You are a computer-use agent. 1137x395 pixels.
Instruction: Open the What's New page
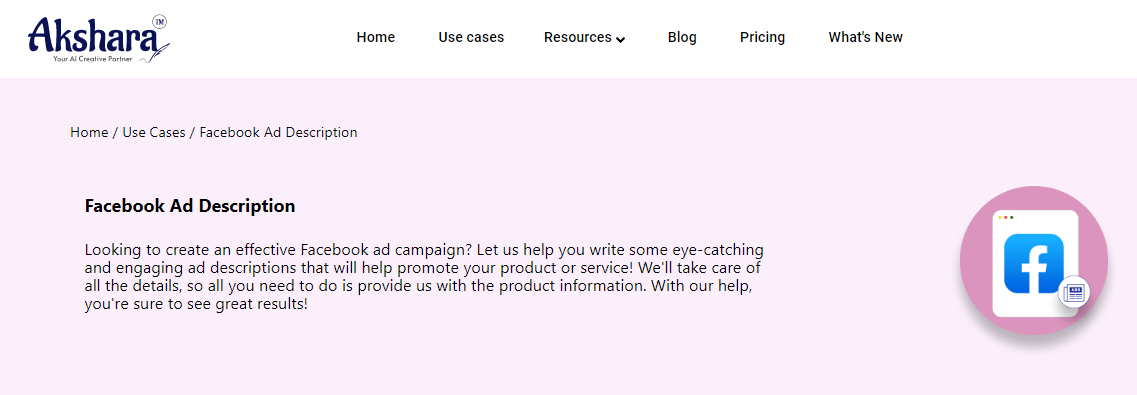pyautogui.click(x=865, y=37)
